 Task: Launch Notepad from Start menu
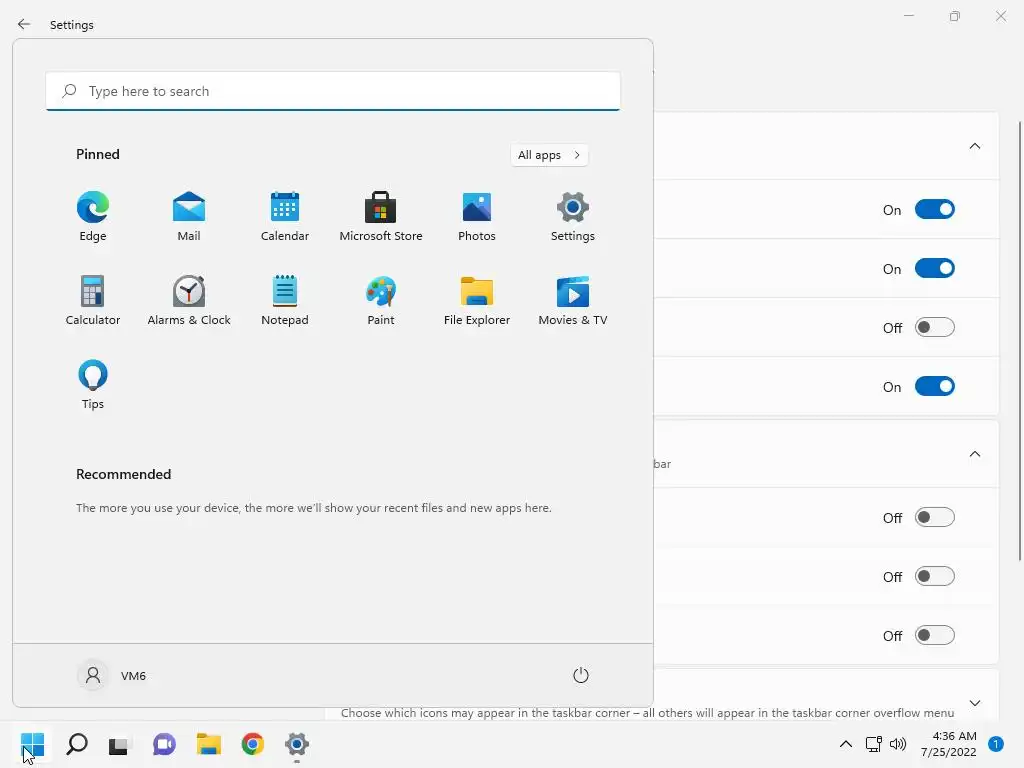click(285, 300)
